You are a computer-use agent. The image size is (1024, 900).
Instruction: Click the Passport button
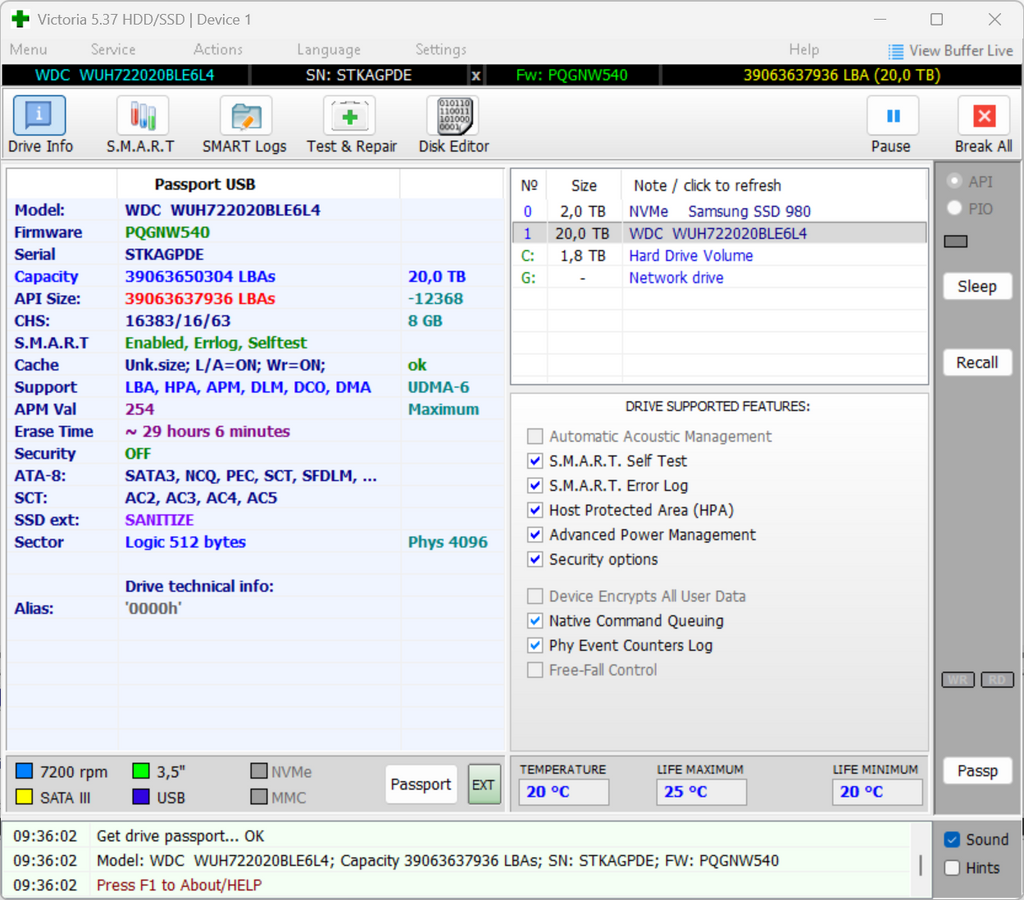421,784
